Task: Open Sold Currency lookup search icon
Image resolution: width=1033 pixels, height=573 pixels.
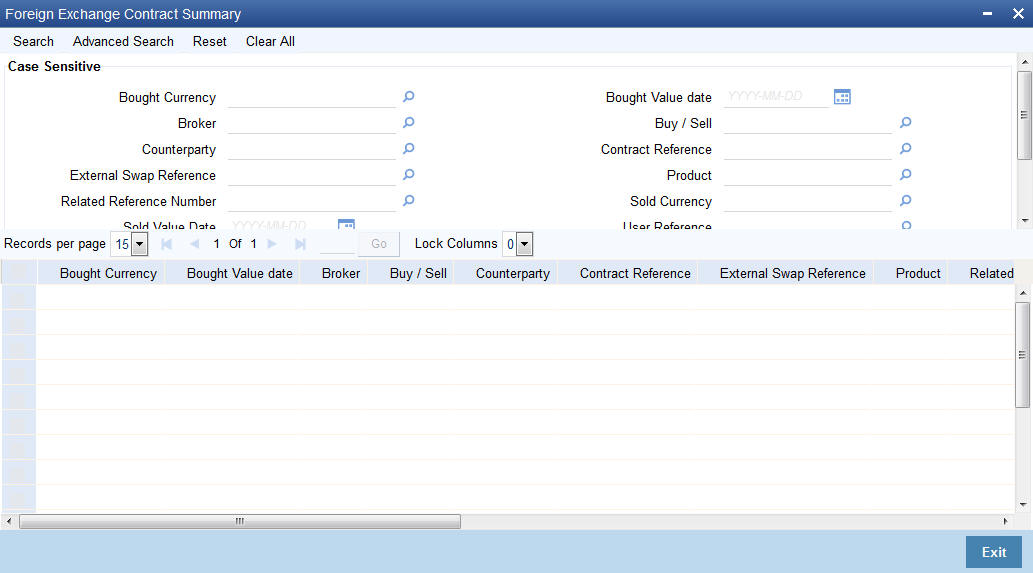Action: [906, 201]
